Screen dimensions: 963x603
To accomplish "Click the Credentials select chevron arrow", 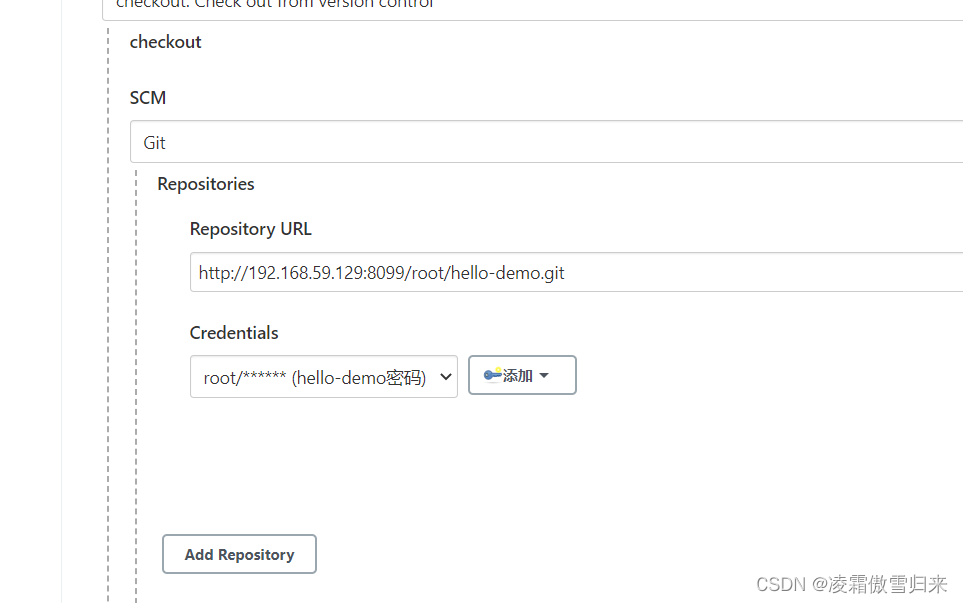I will click(x=446, y=378).
